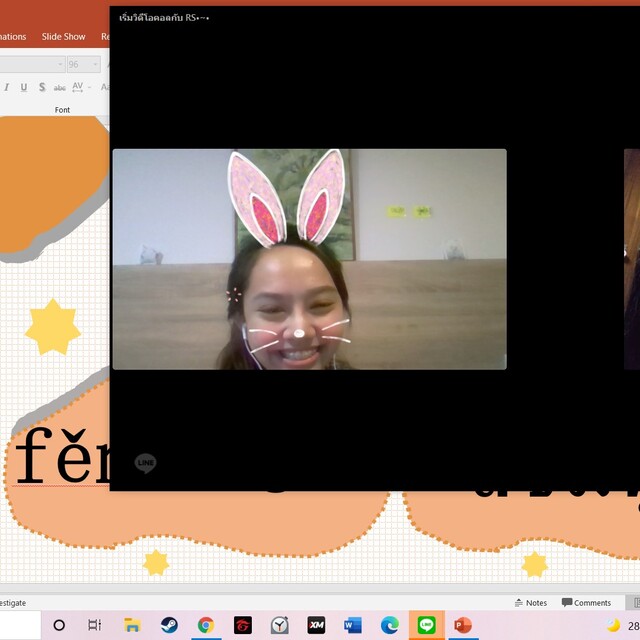Toggle text shadow formatting
The image size is (640, 640).
[41, 87]
